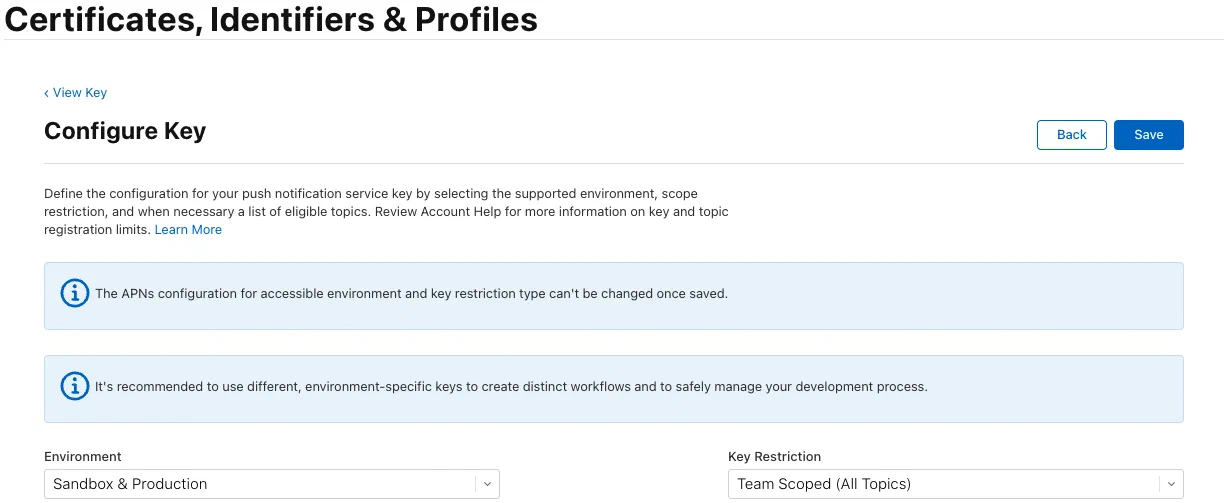
Task: Select the Team Scoped (All Topics) value text
Action: pos(824,484)
